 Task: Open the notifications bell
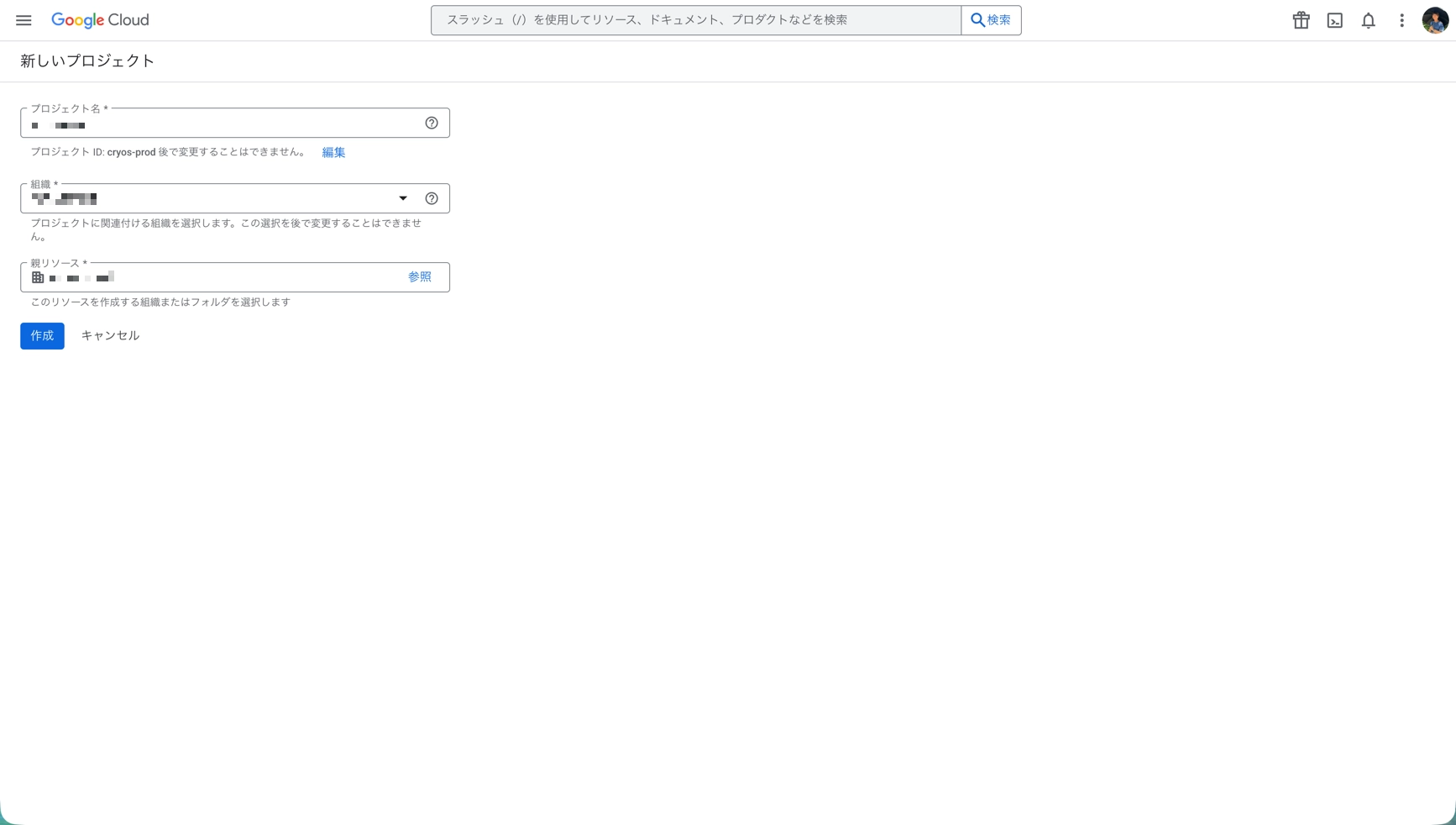pos(1368,20)
